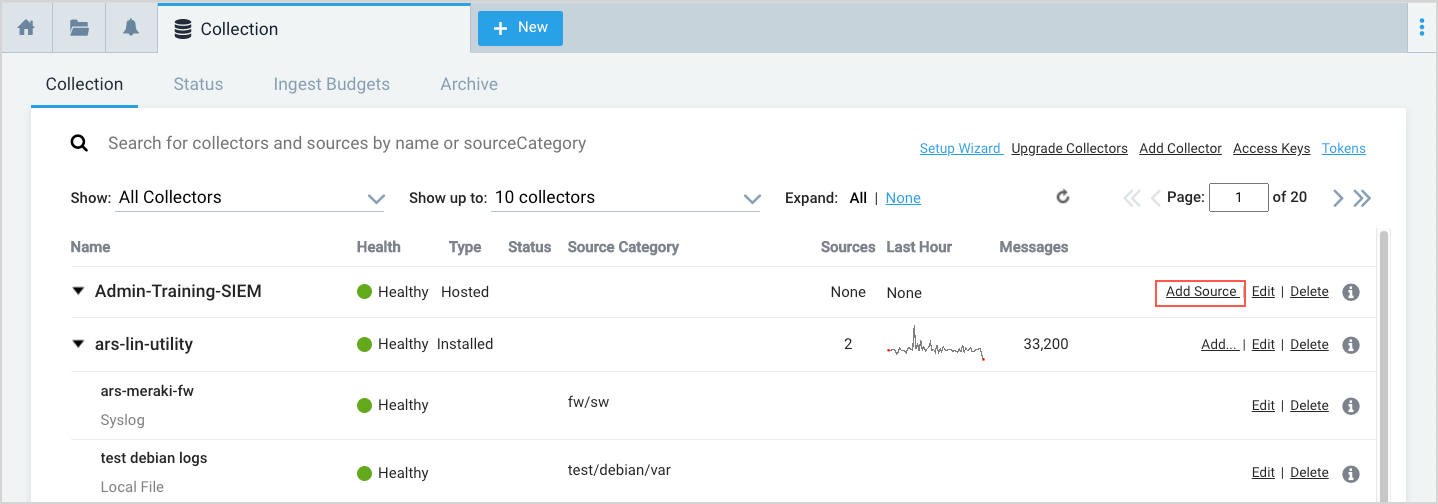Open the alerts bell icon

click(x=131, y=28)
